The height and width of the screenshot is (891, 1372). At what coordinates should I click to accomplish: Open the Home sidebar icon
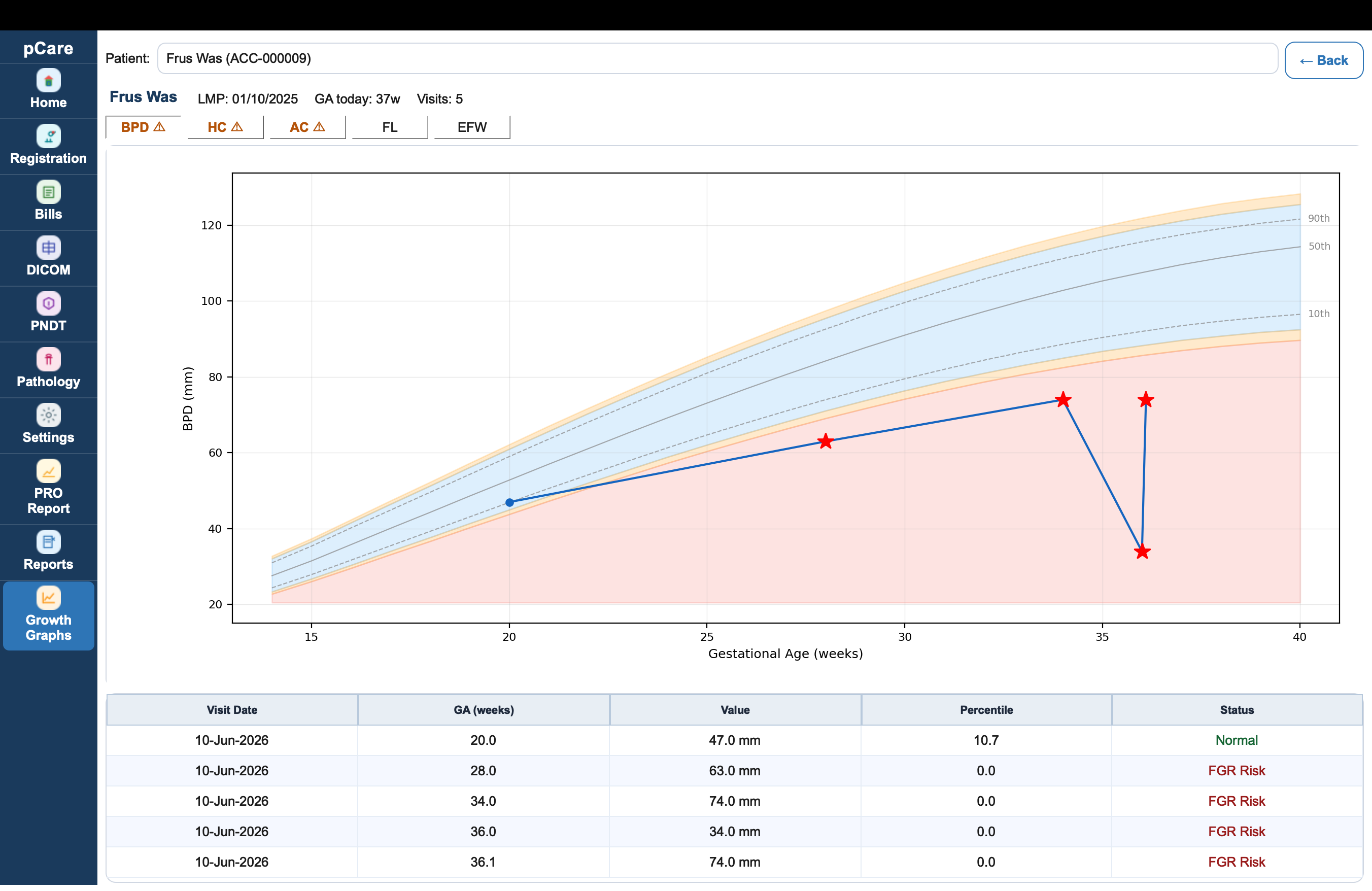48,81
